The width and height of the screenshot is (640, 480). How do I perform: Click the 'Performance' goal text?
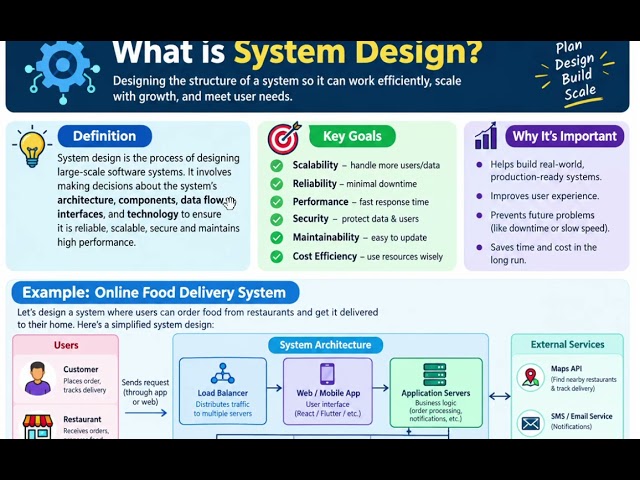pos(320,202)
